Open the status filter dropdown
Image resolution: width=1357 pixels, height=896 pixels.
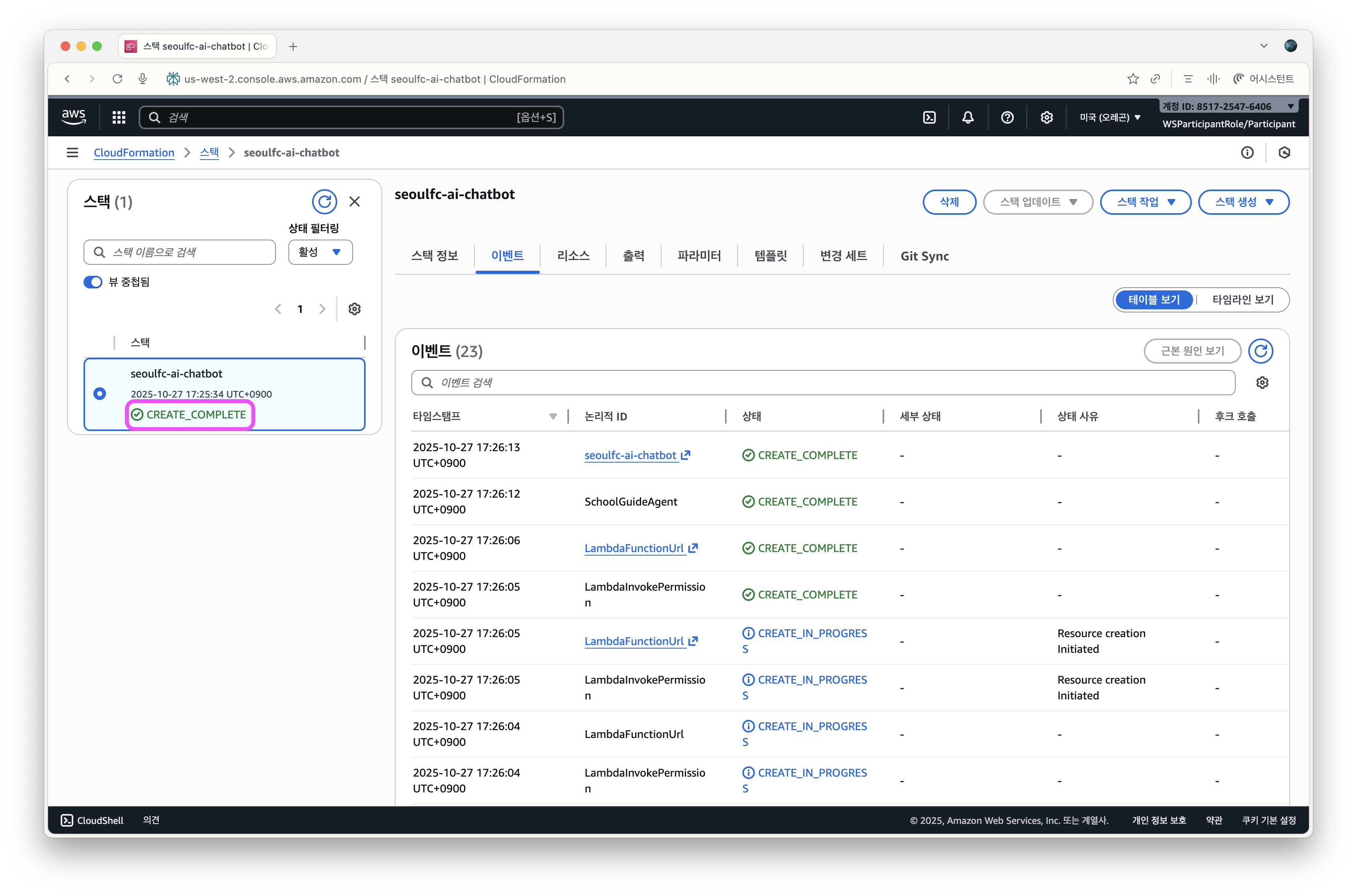tap(321, 252)
